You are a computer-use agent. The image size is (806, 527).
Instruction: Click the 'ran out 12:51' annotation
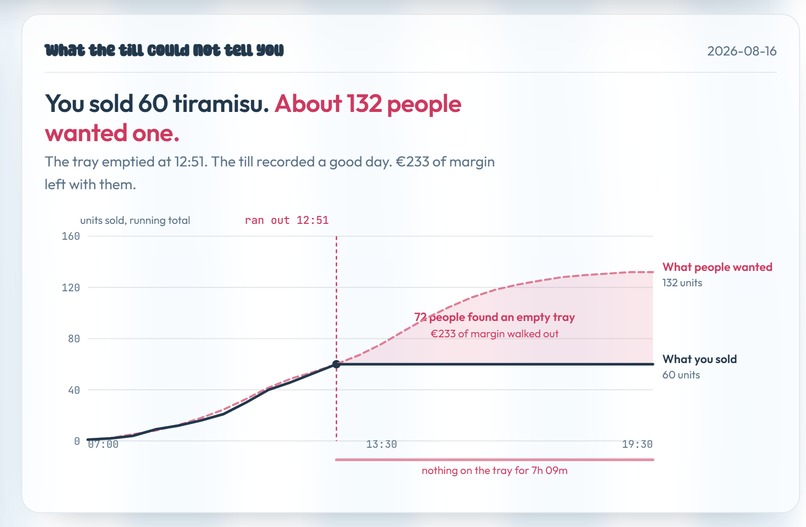click(x=286, y=221)
